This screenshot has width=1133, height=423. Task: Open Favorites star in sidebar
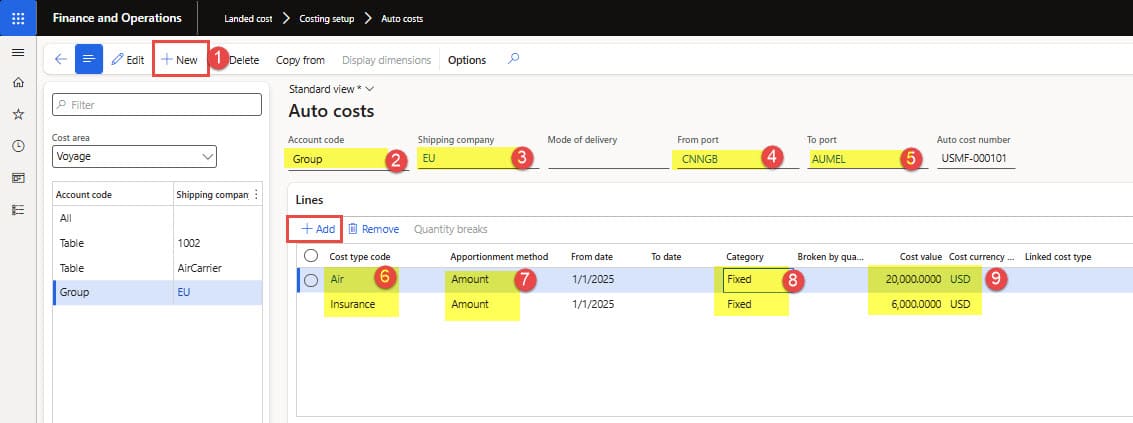[x=18, y=114]
